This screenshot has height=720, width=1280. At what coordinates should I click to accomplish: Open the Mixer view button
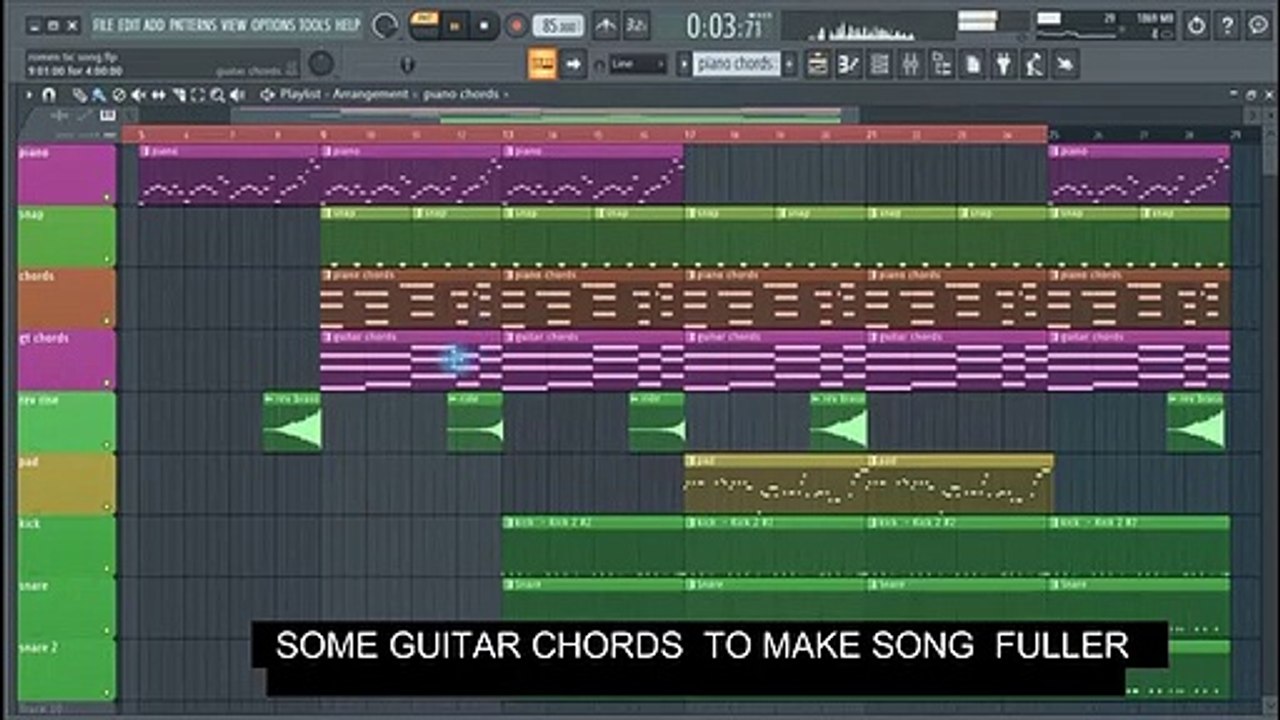(911, 64)
